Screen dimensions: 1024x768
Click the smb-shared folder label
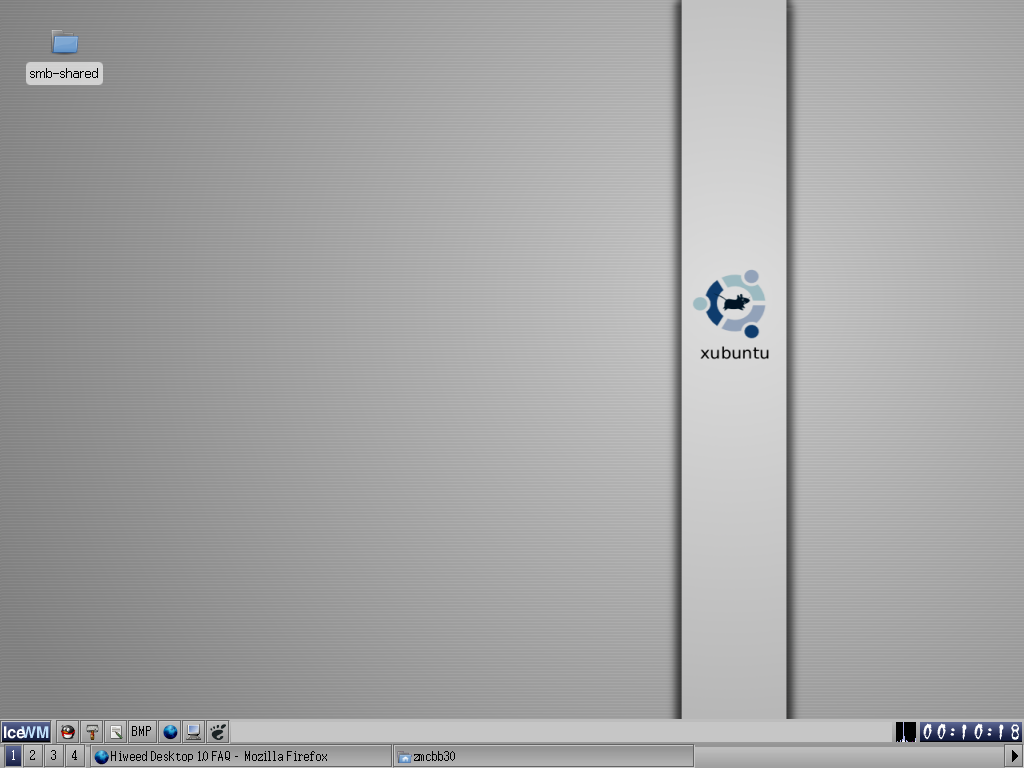click(x=64, y=73)
